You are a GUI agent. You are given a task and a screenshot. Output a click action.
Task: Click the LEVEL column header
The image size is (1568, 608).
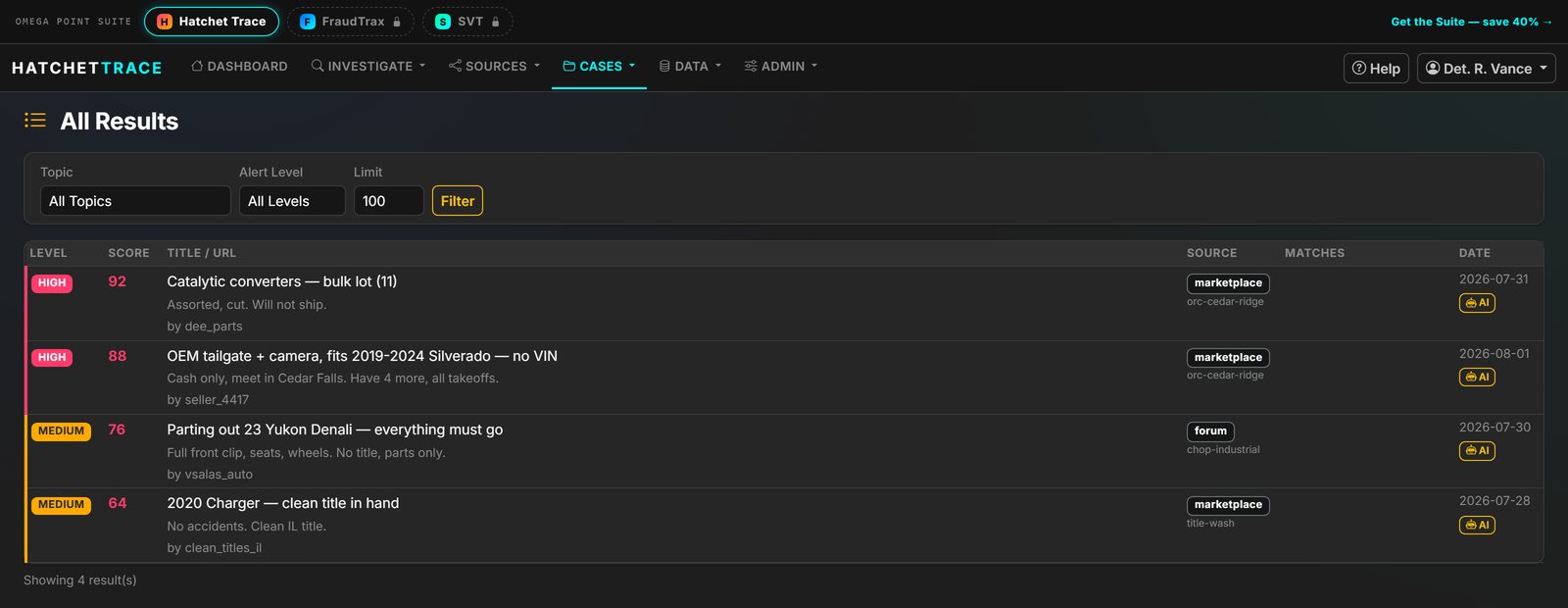pos(48,253)
